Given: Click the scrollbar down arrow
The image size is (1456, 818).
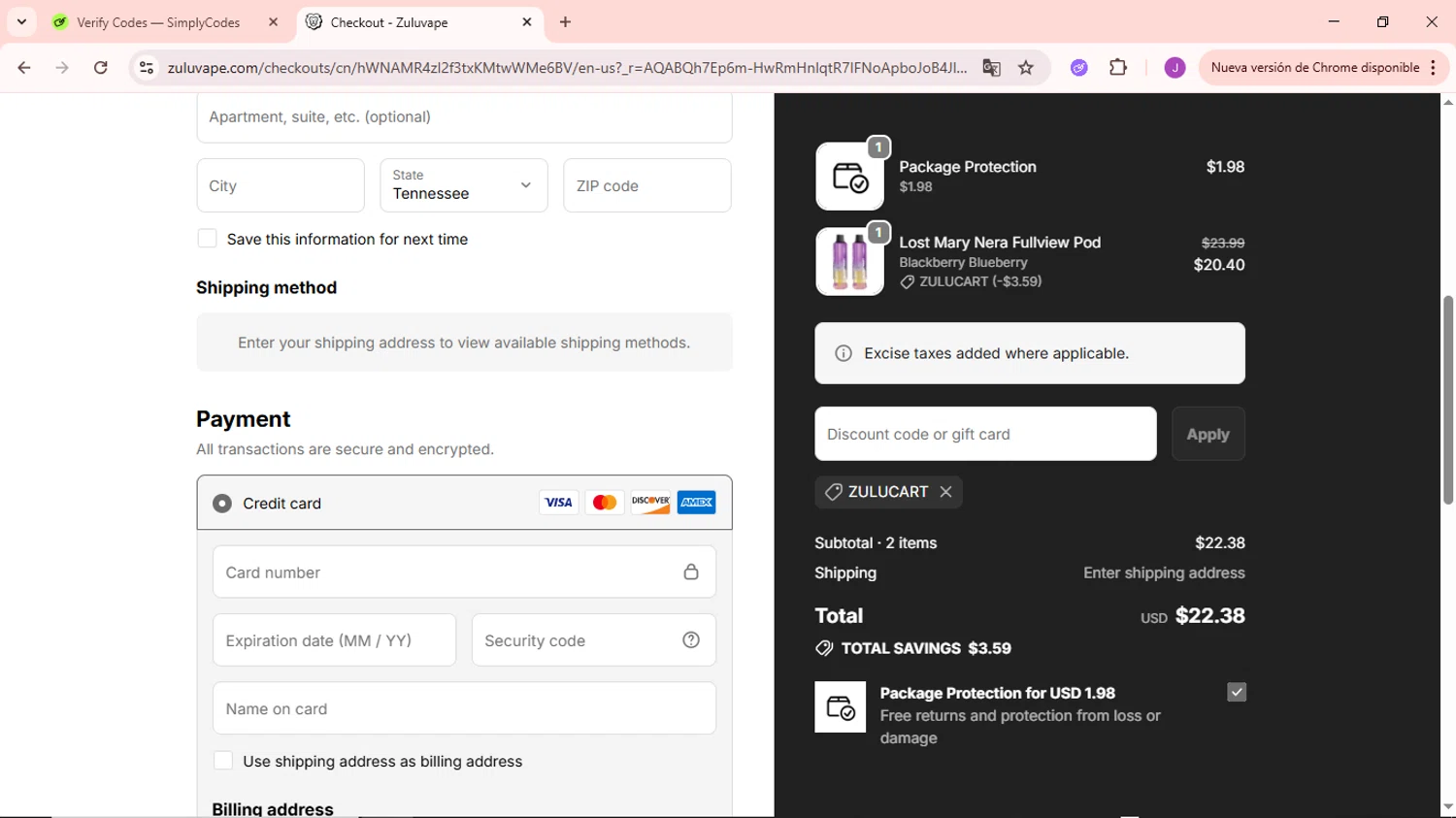Looking at the screenshot, I should [x=1448, y=807].
